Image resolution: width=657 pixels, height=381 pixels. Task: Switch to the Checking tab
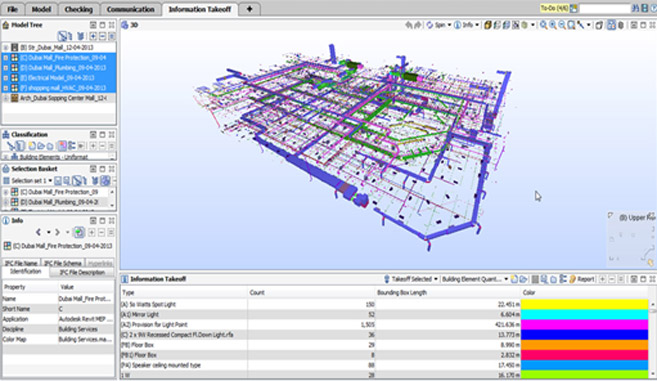78,9
